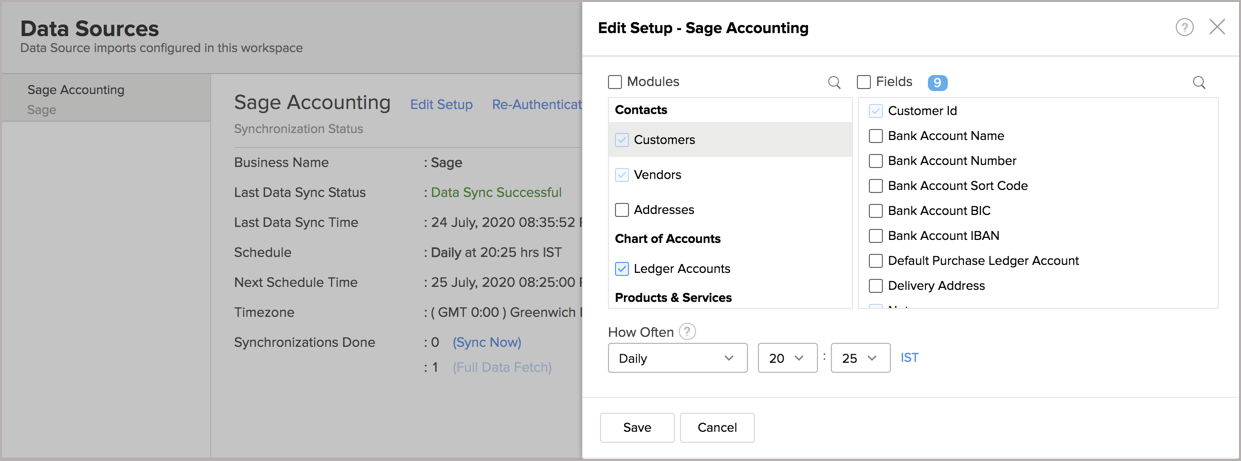Click the Business Name value Sage
Viewport: 1241px width, 461px height.
click(446, 162)
